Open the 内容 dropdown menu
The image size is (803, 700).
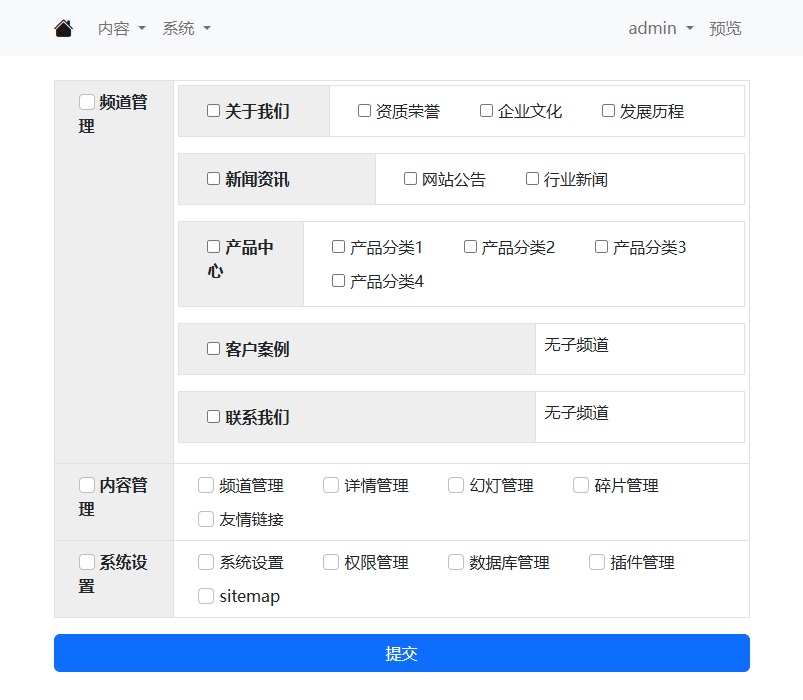tap(121, 28)
